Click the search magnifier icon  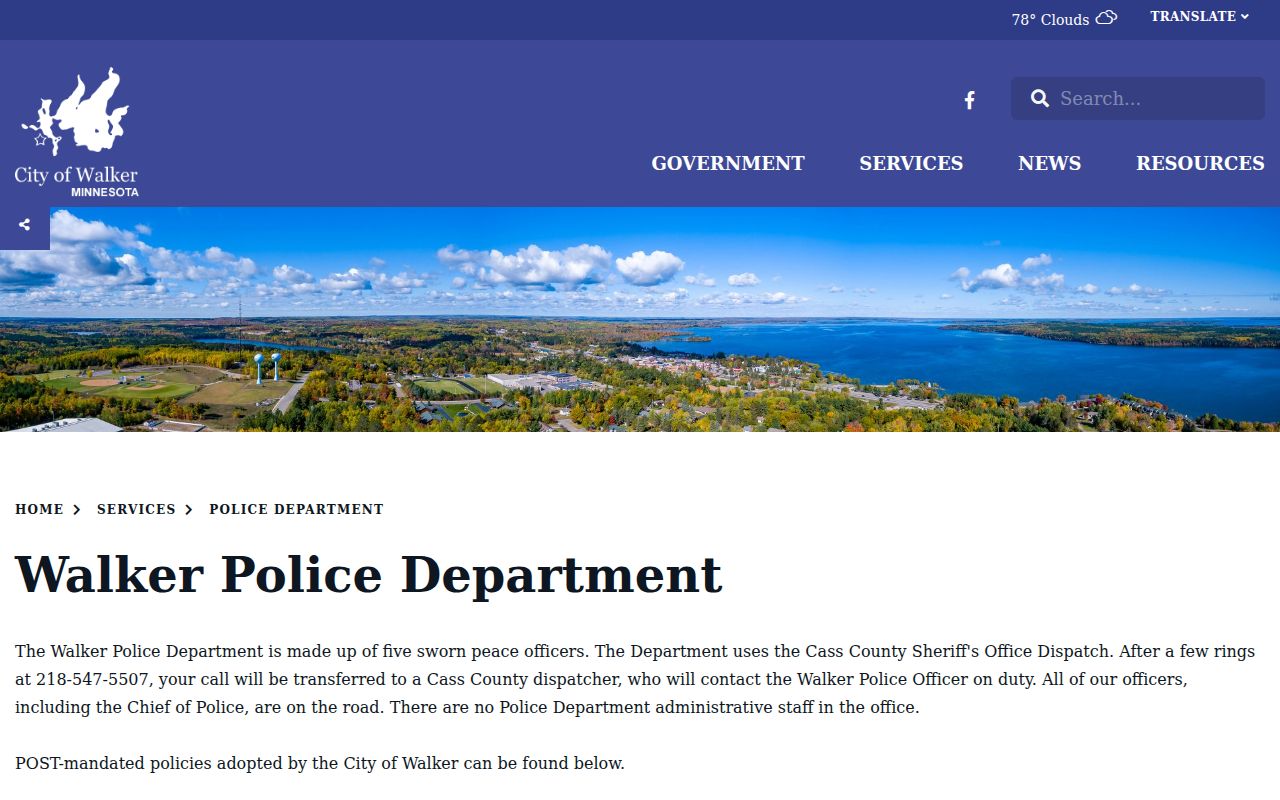point(1040,98)
